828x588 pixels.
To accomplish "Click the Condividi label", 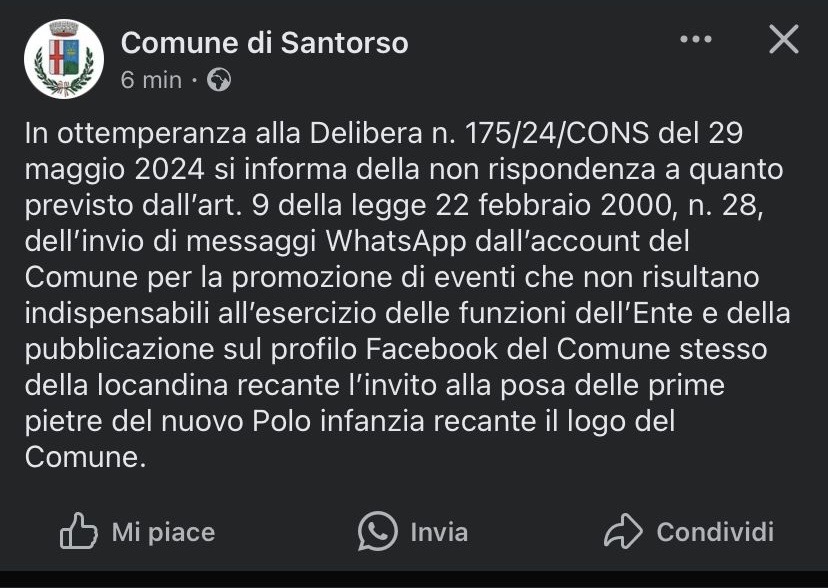I will (715, 532).
